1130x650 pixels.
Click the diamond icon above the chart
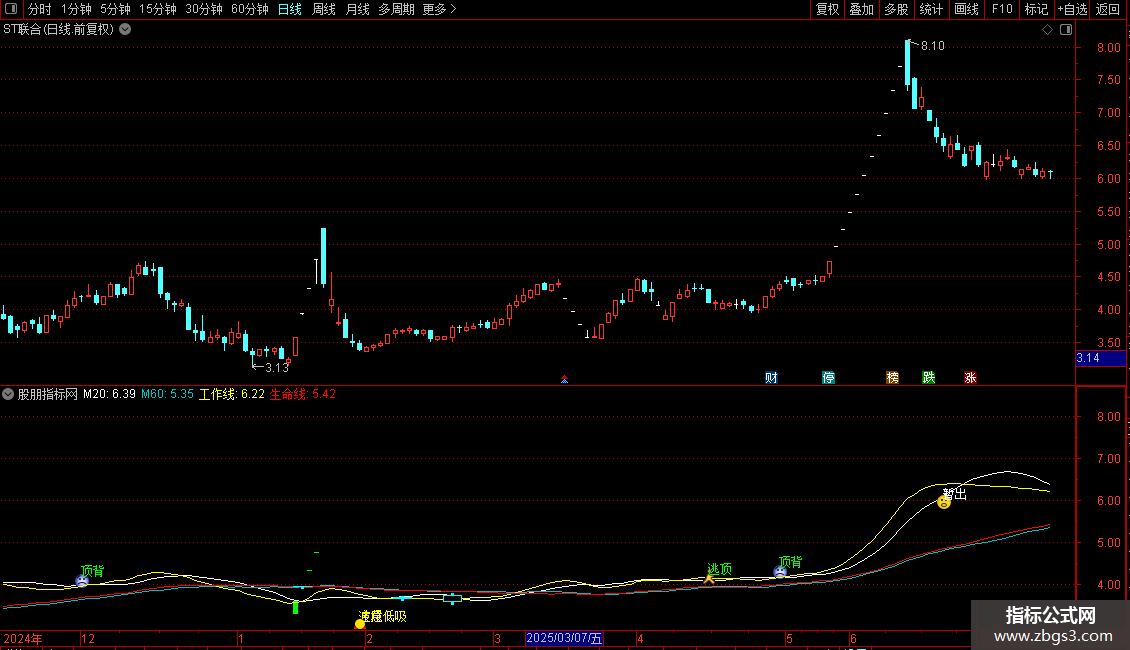1048,30
